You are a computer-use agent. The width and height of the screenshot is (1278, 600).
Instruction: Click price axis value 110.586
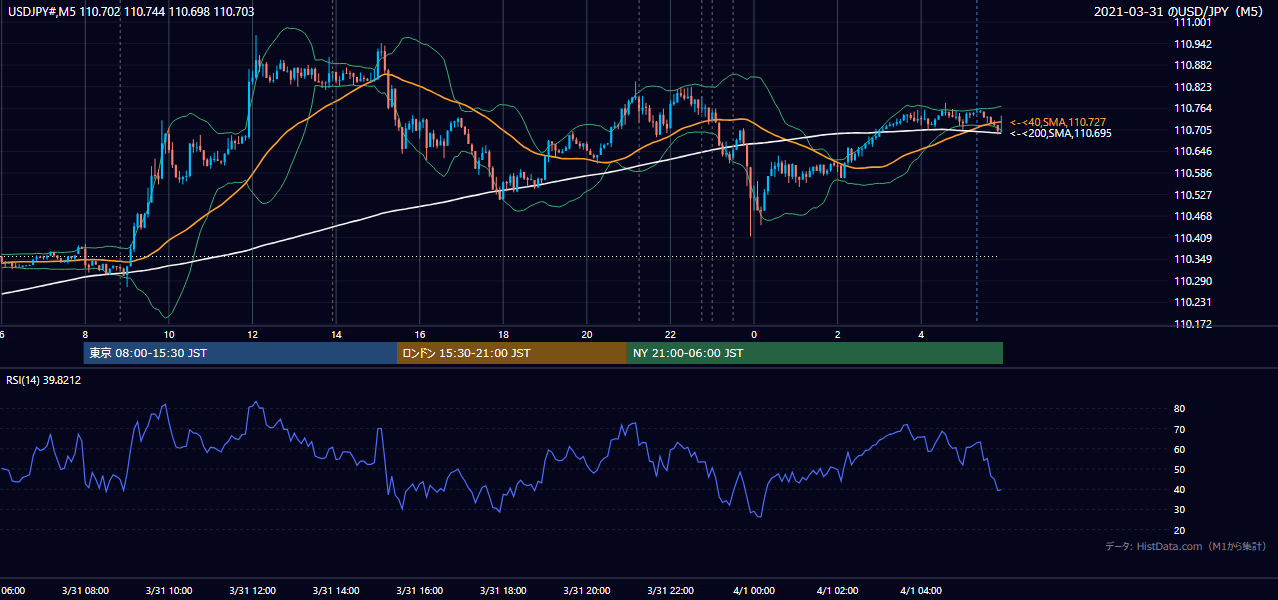coord(1195,173)
